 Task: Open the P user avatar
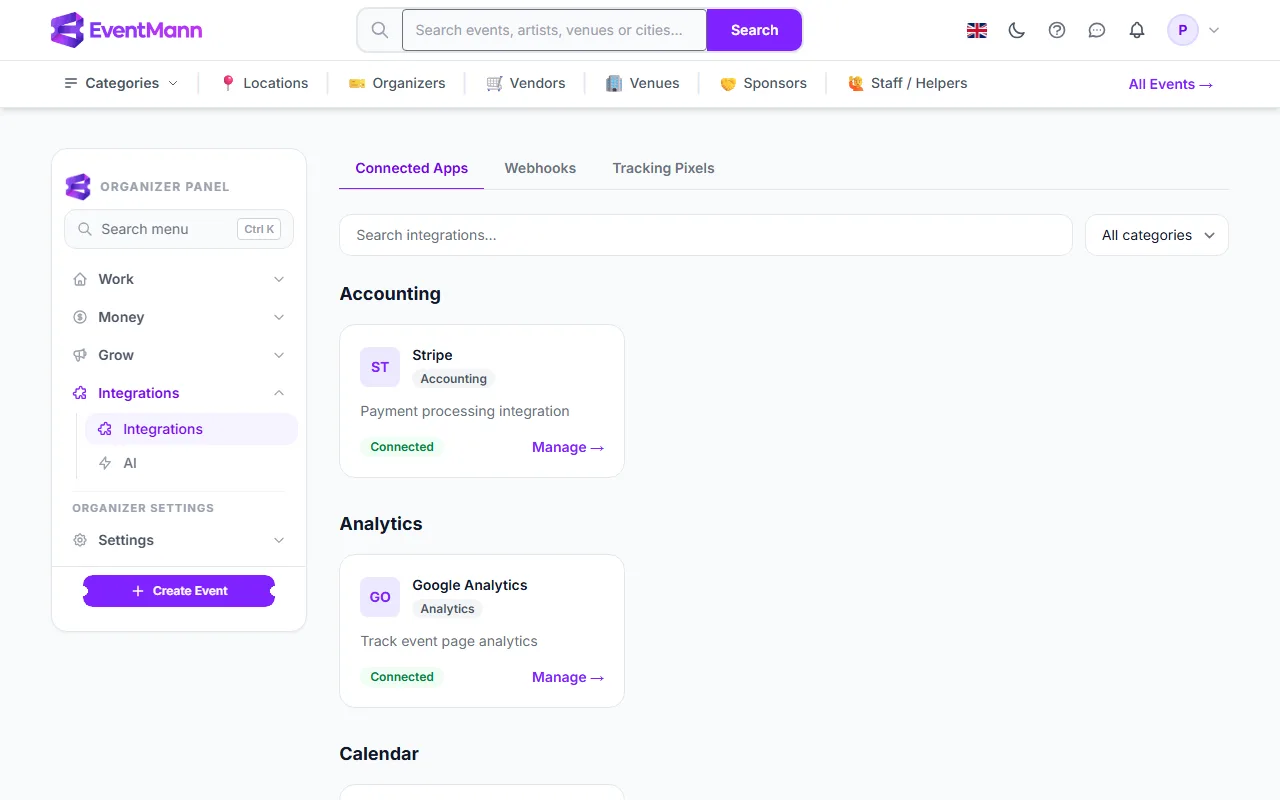[x=1183, y=30]
